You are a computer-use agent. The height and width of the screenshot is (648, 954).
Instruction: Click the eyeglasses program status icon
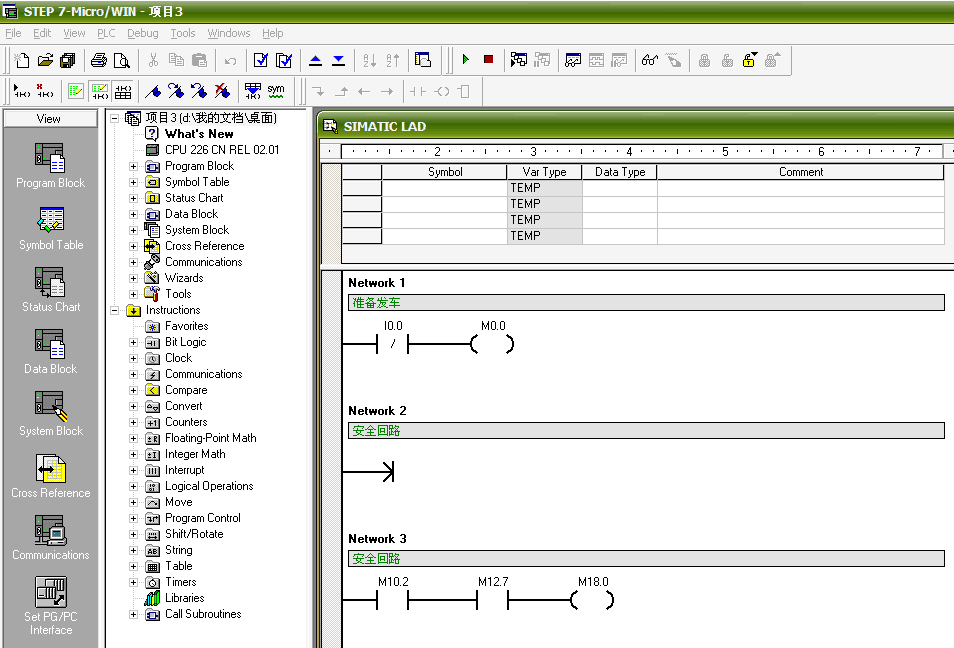click(x=650, y=60)
